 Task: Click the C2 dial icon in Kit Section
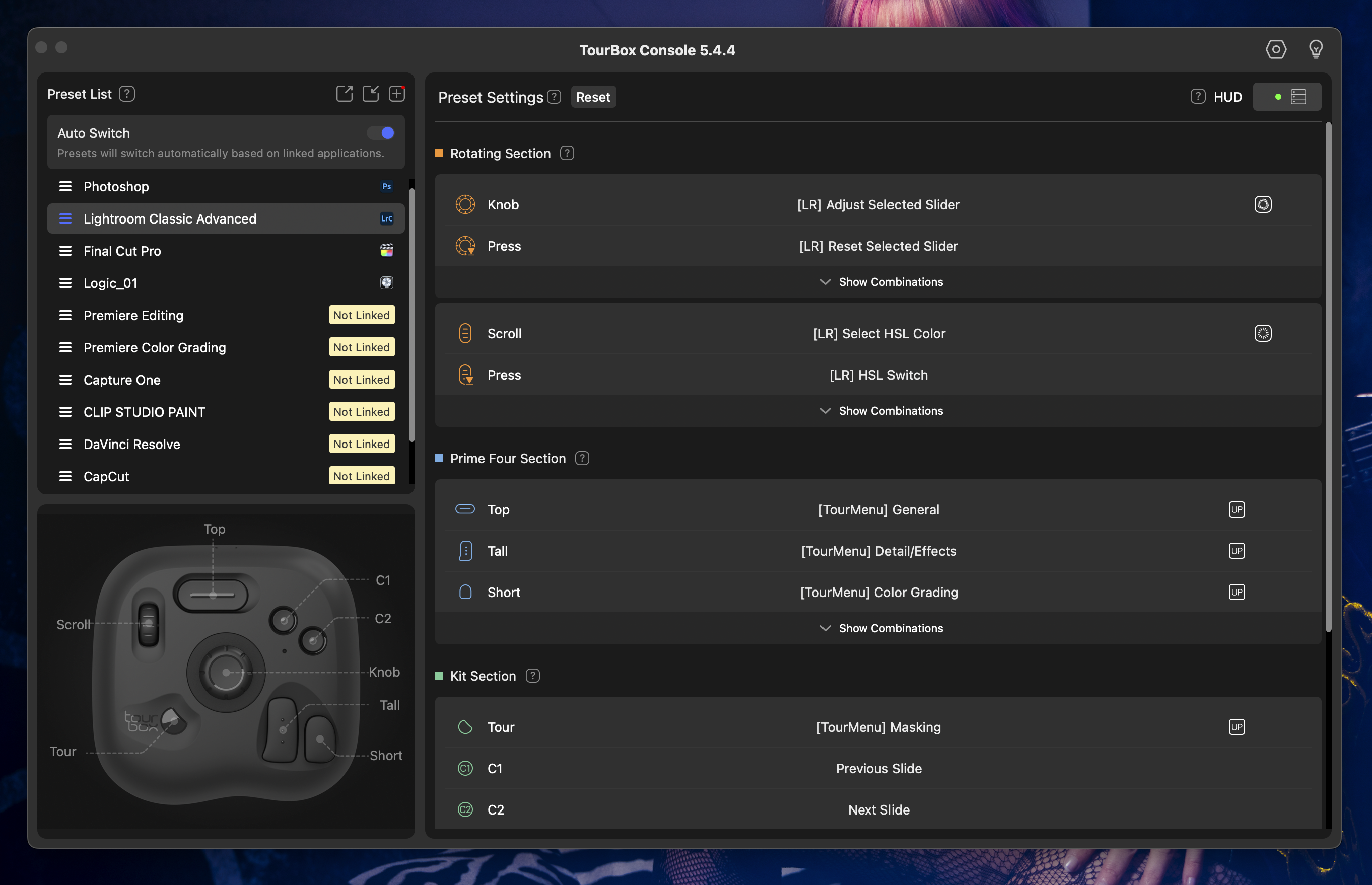465,808
